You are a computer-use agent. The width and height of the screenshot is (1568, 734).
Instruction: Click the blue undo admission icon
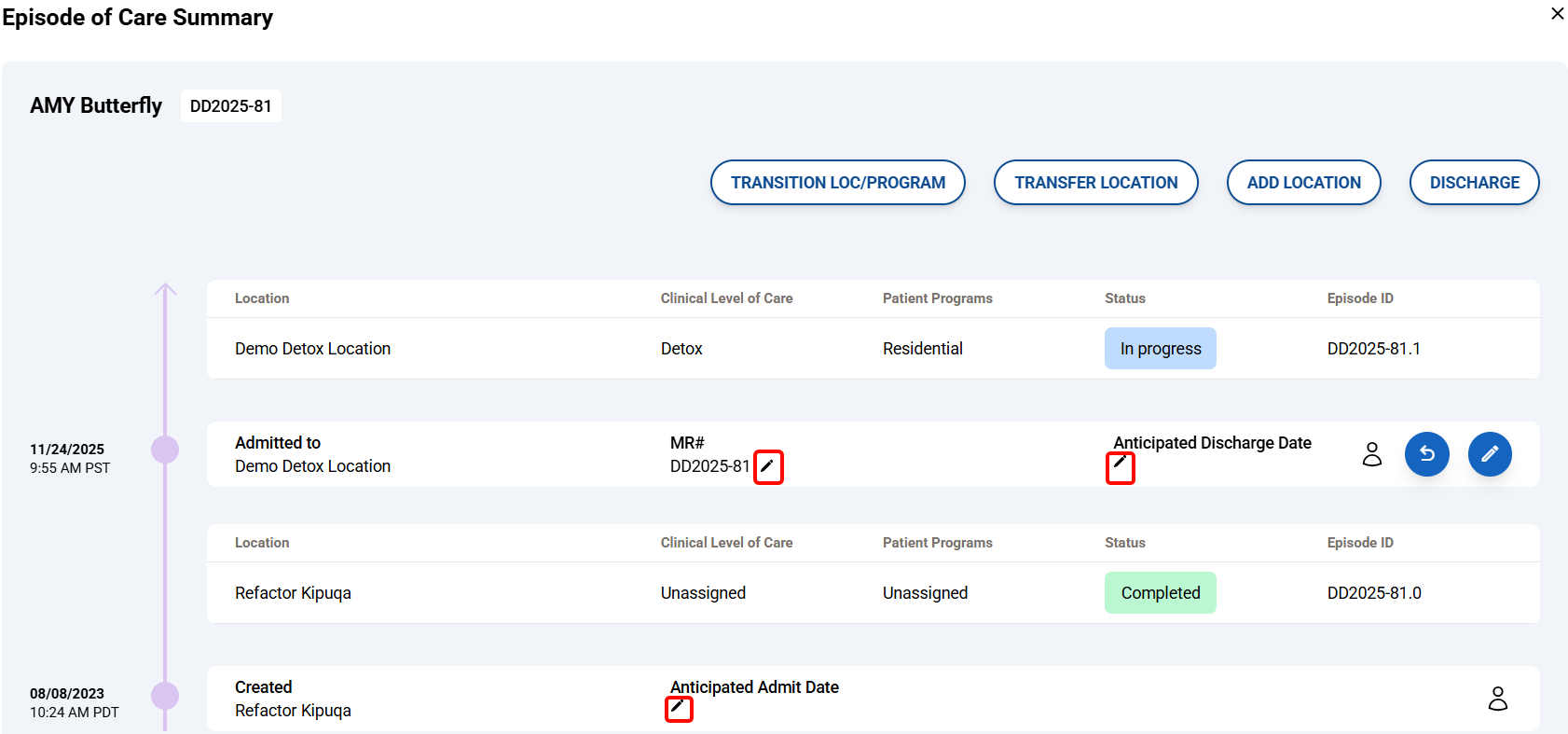1426,454
